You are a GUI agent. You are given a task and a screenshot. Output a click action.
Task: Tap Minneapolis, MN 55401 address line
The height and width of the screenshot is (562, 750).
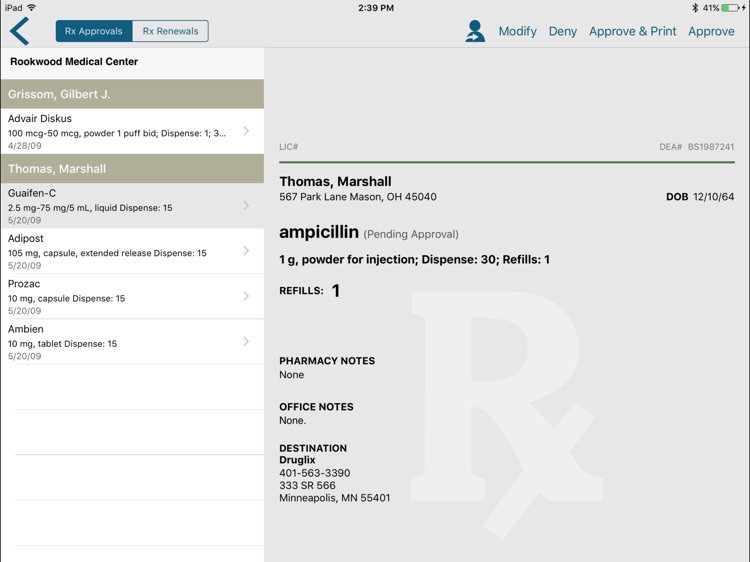coord(335,497)
